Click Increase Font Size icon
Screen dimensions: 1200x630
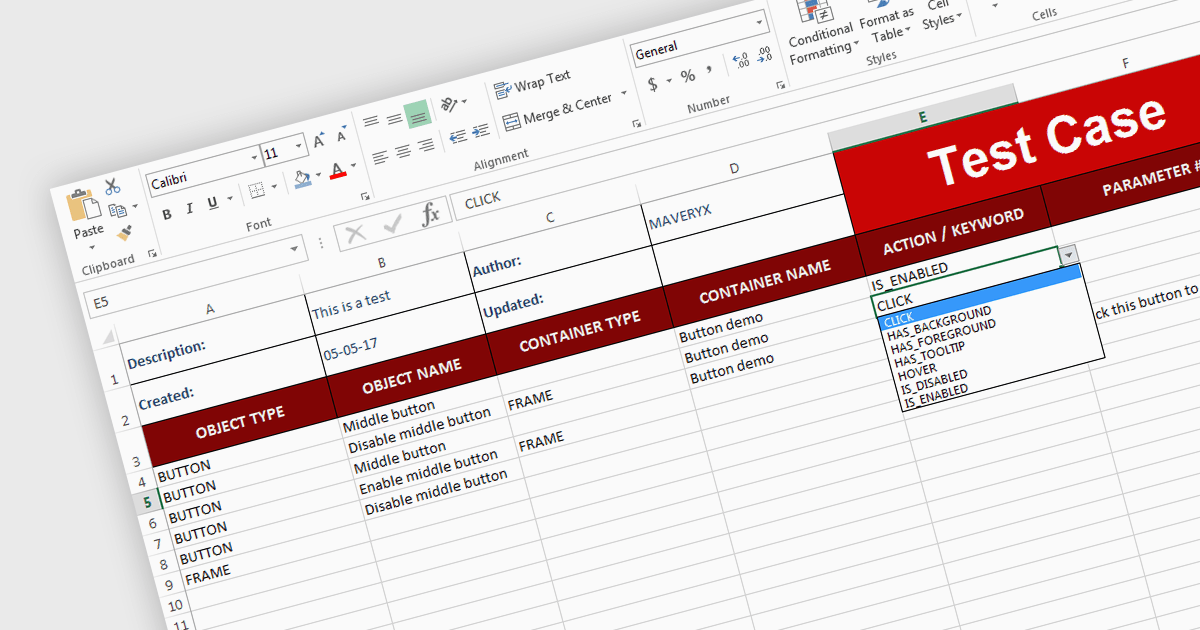319,141
